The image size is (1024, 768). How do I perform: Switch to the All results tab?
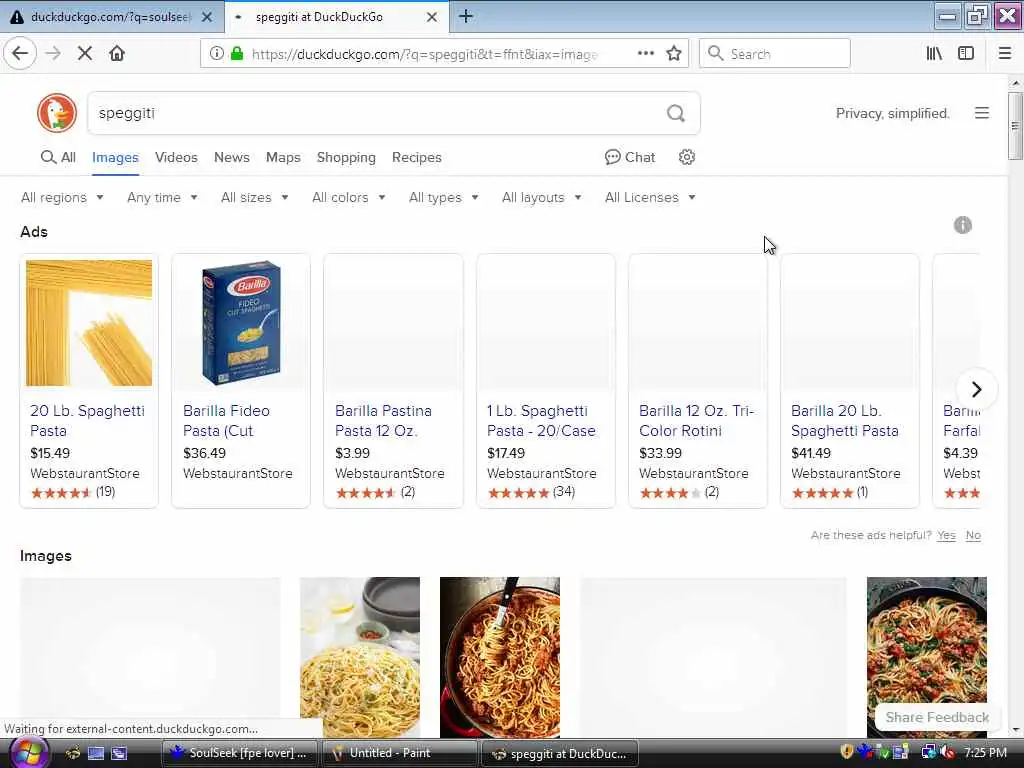[58, 157]
